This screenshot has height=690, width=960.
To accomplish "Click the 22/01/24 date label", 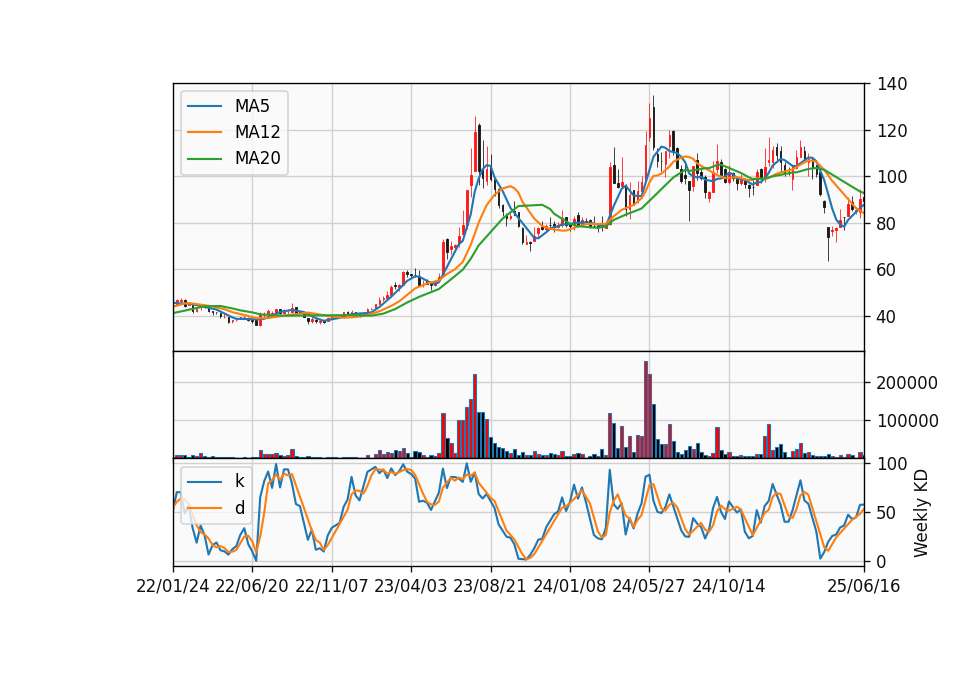I will pos(173,586).
